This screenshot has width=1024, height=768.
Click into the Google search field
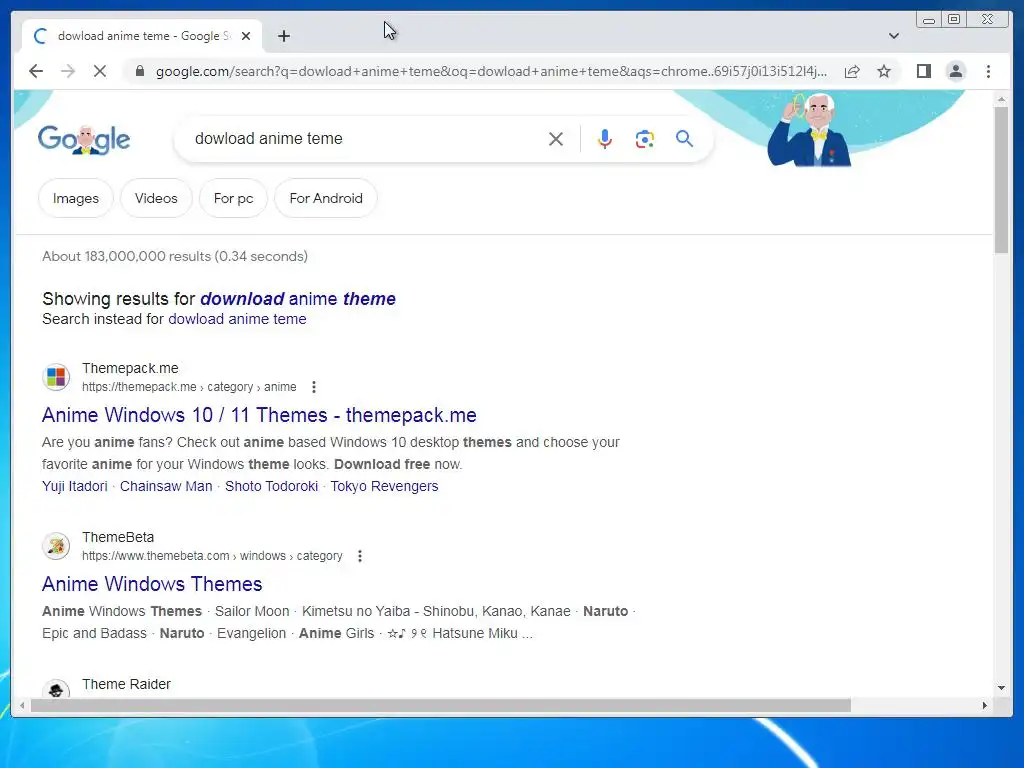(x=366, y=139)
